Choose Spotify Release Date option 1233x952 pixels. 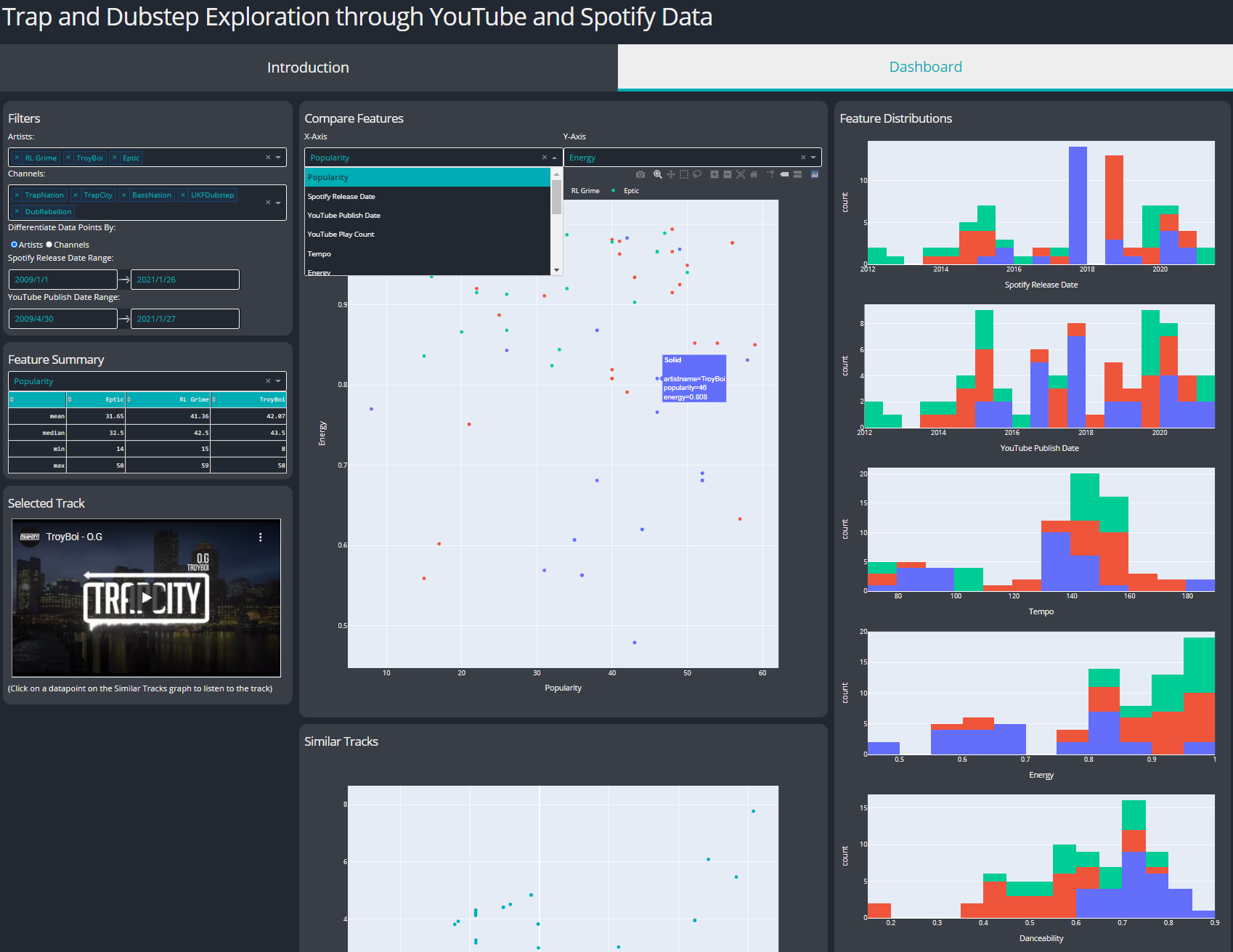[x=428, y=197]
